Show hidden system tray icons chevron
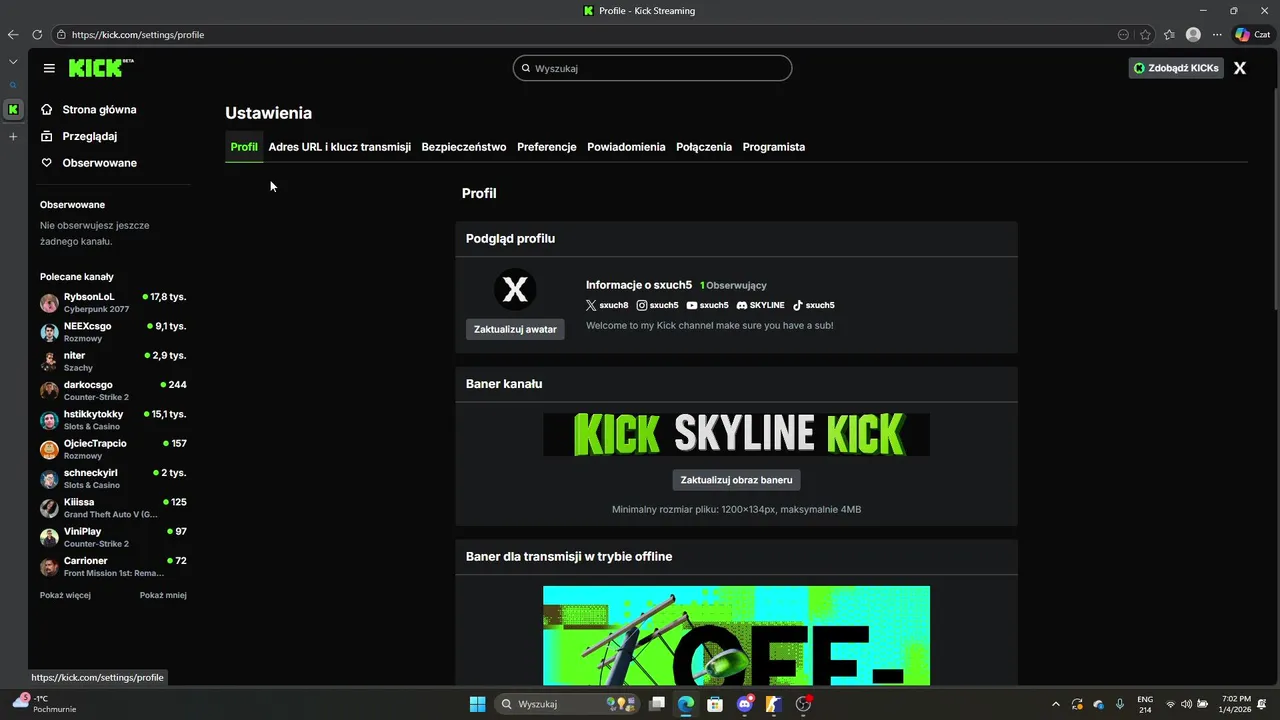1280x720 pixels. (1055, 704)
